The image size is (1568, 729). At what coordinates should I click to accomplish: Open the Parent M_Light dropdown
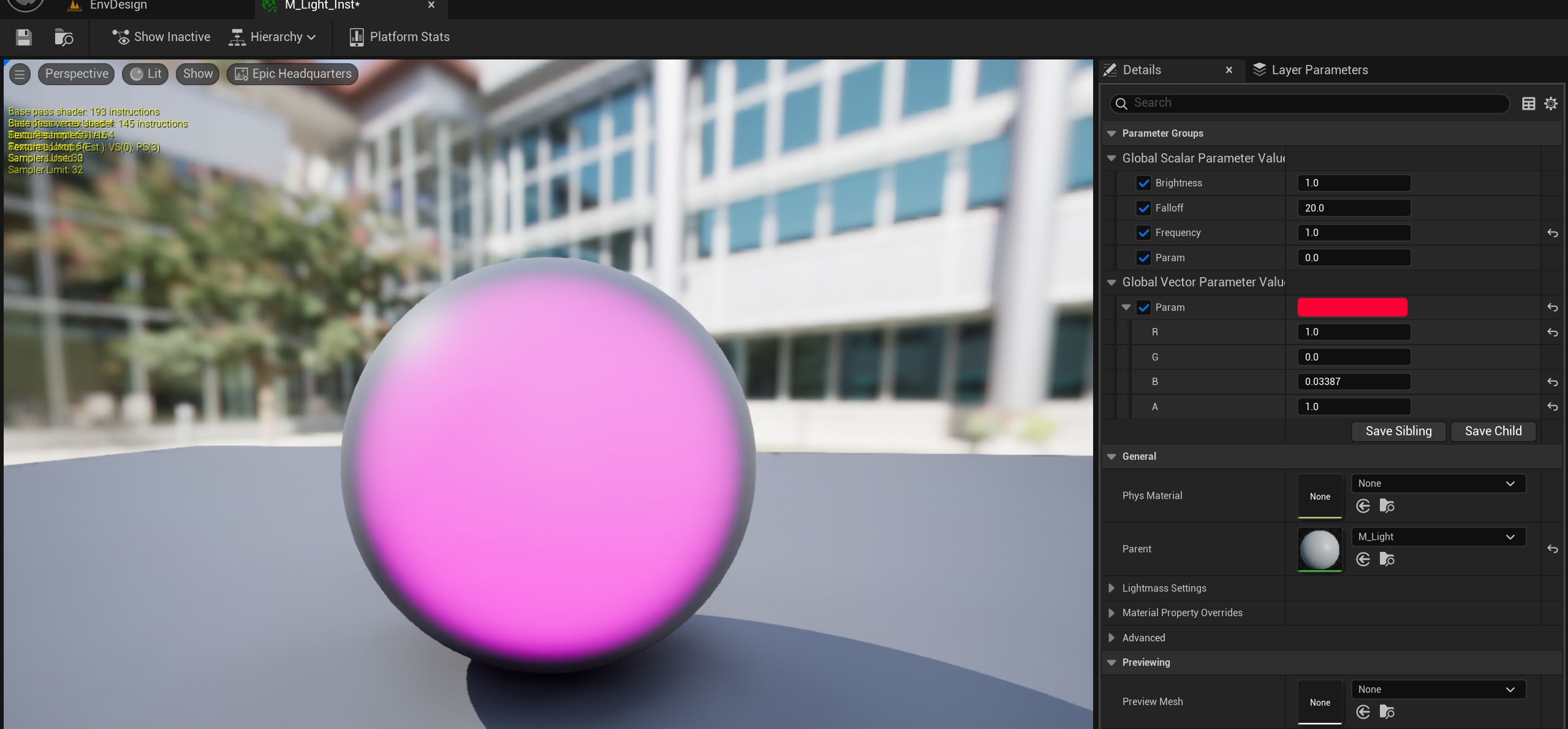(x=1437, y=536)
